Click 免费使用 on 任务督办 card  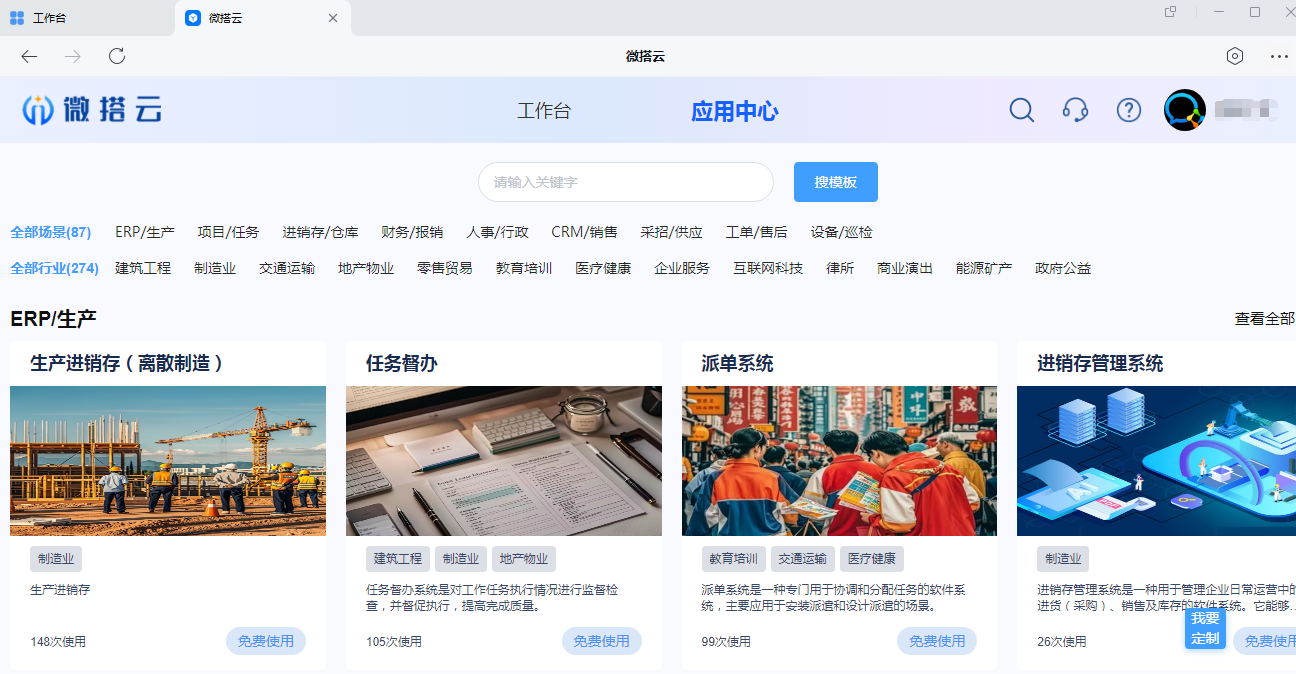pos(601,641)
